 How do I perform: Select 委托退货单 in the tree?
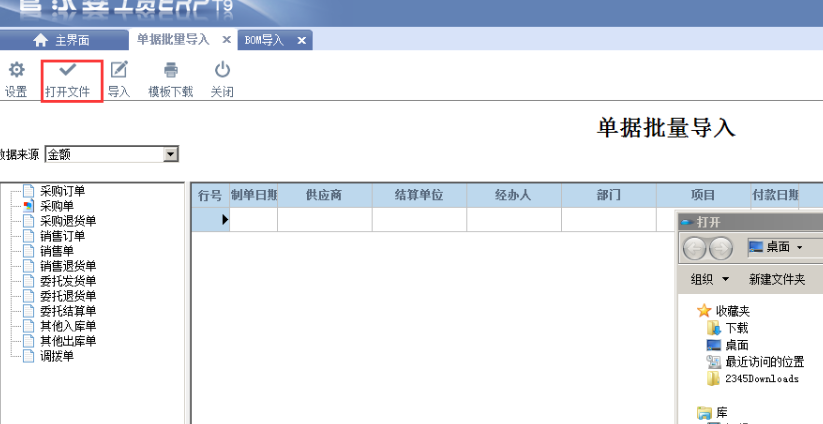pos(68,296)
